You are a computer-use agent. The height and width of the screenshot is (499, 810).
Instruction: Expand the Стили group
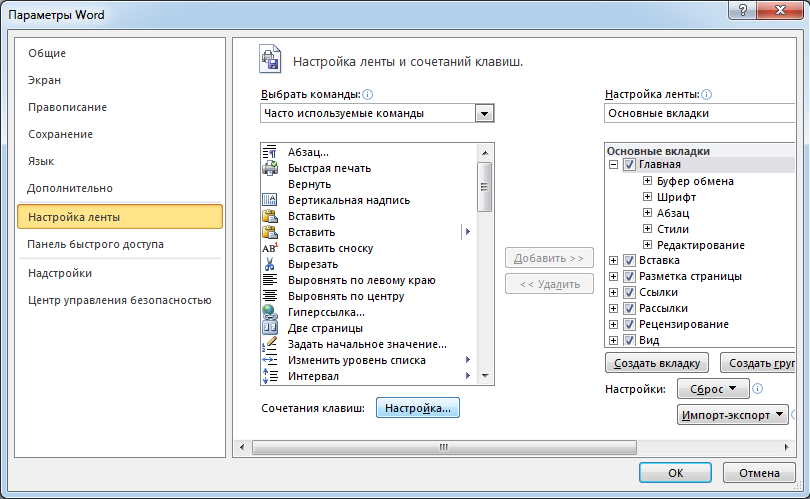tap(647, 228)
